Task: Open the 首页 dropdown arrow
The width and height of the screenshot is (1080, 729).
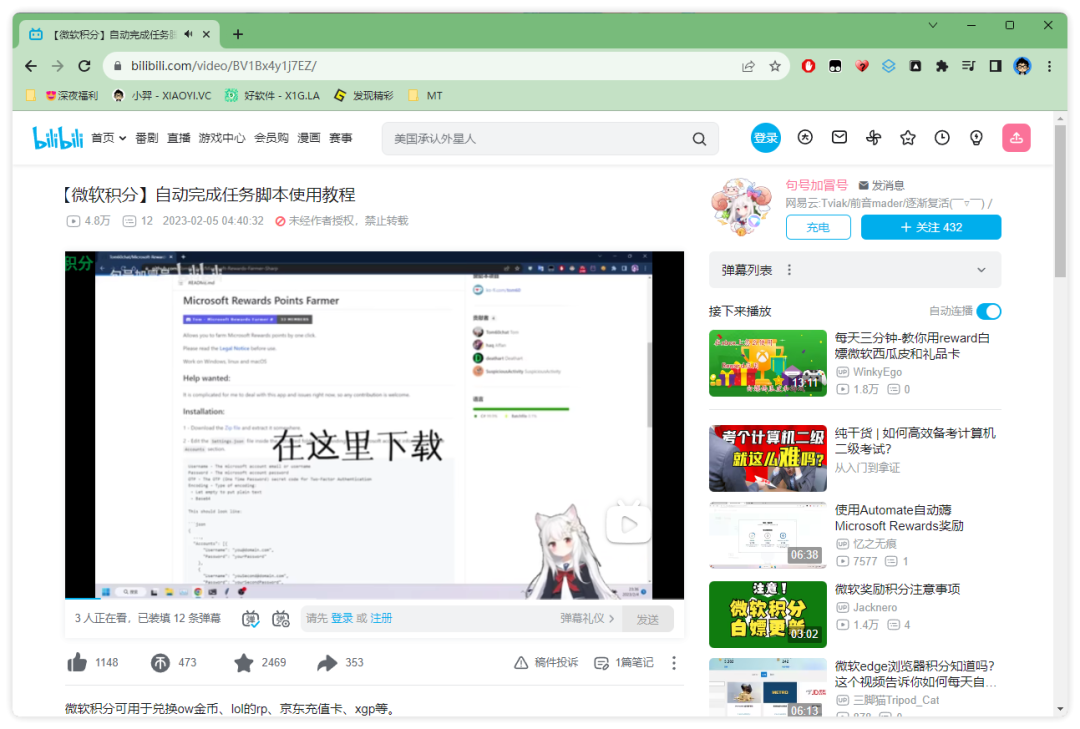Action: coord(123,138)
